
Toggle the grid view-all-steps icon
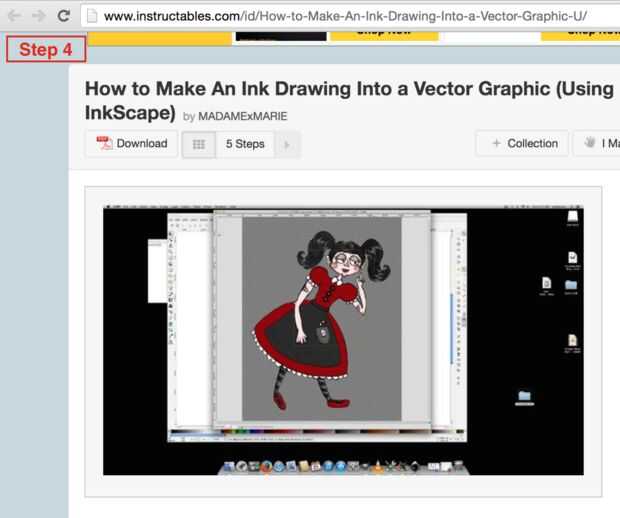coord(199,145)
